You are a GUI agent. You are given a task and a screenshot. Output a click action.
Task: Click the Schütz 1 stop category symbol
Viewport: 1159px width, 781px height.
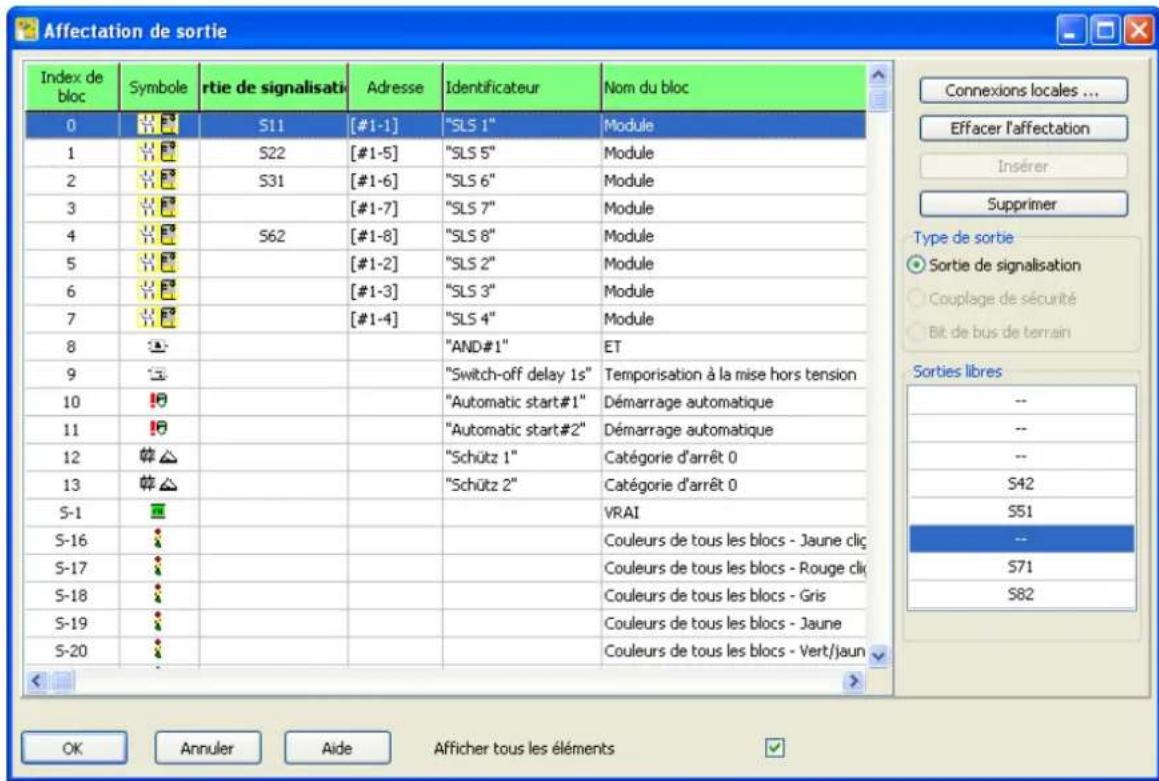[158, 457]
